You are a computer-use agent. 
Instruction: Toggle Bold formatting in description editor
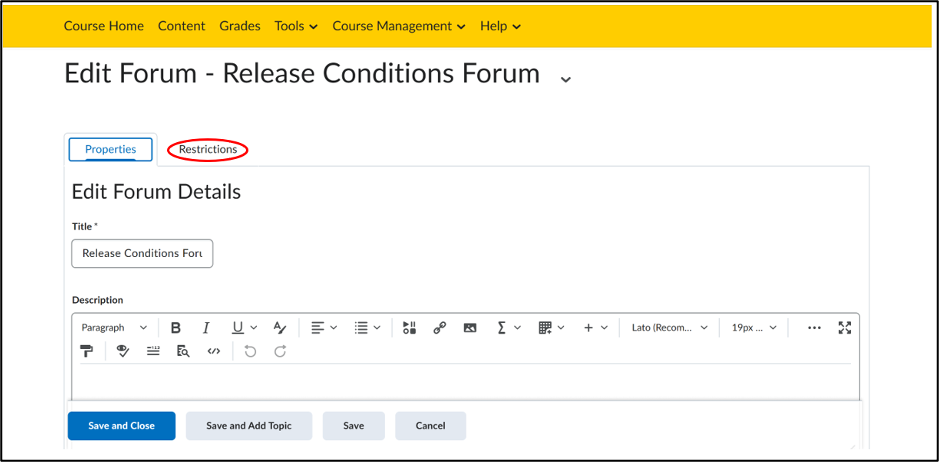[x=176, y=328]
